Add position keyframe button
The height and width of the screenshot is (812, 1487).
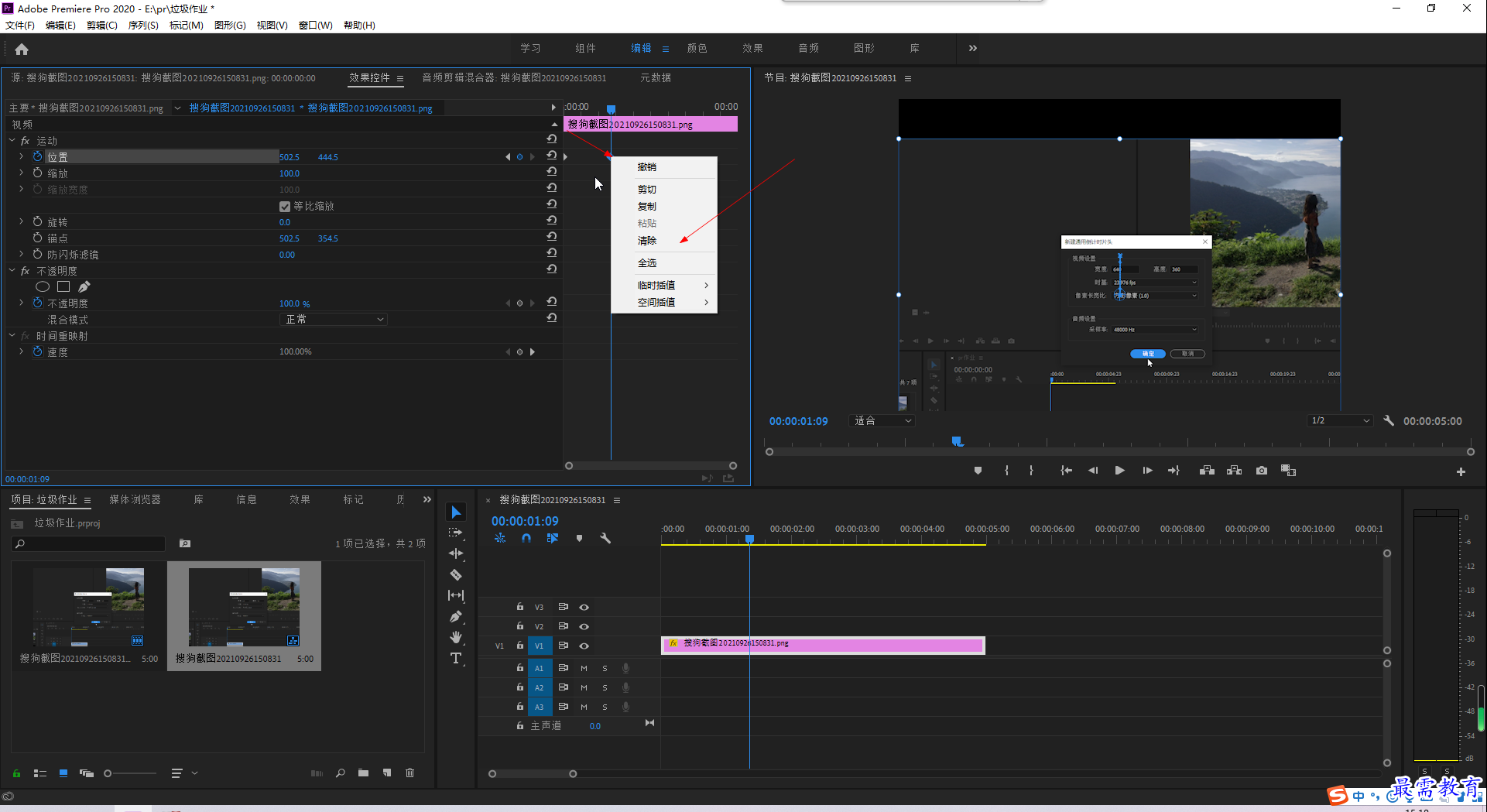[x=519, y=156]
